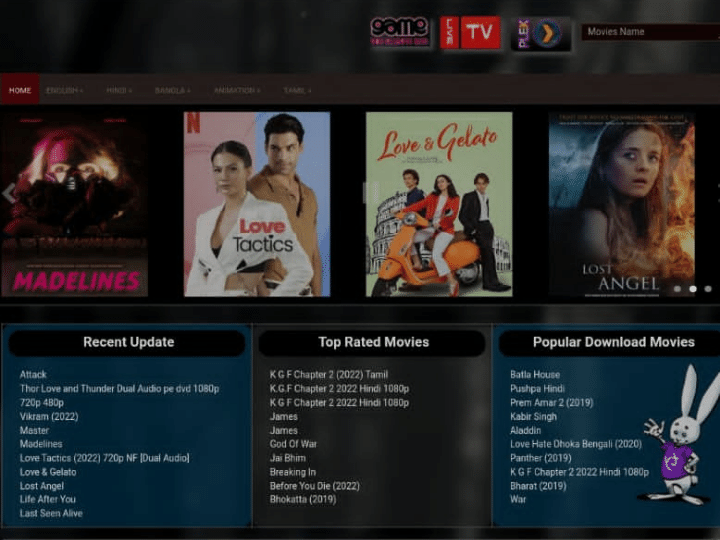Open the Animation category menu
Viewport: 720px width, 540px height.
tap(236, 90)
